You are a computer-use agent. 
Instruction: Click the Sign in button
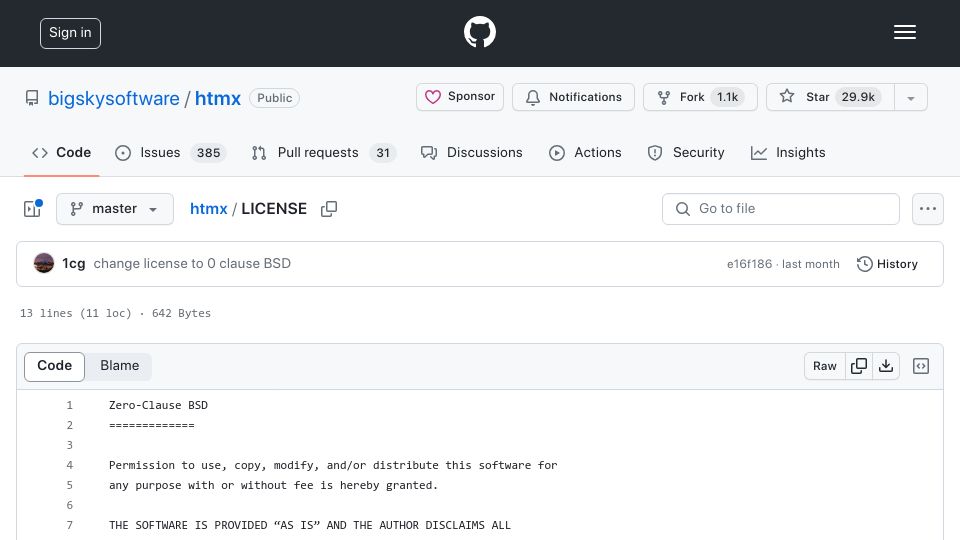tap(70, 33)
